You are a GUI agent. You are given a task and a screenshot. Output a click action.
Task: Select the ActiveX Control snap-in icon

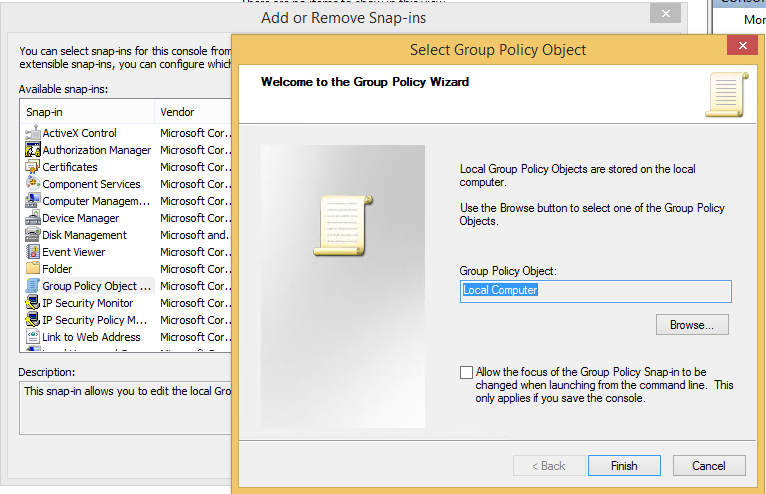(x=33, y=133)
